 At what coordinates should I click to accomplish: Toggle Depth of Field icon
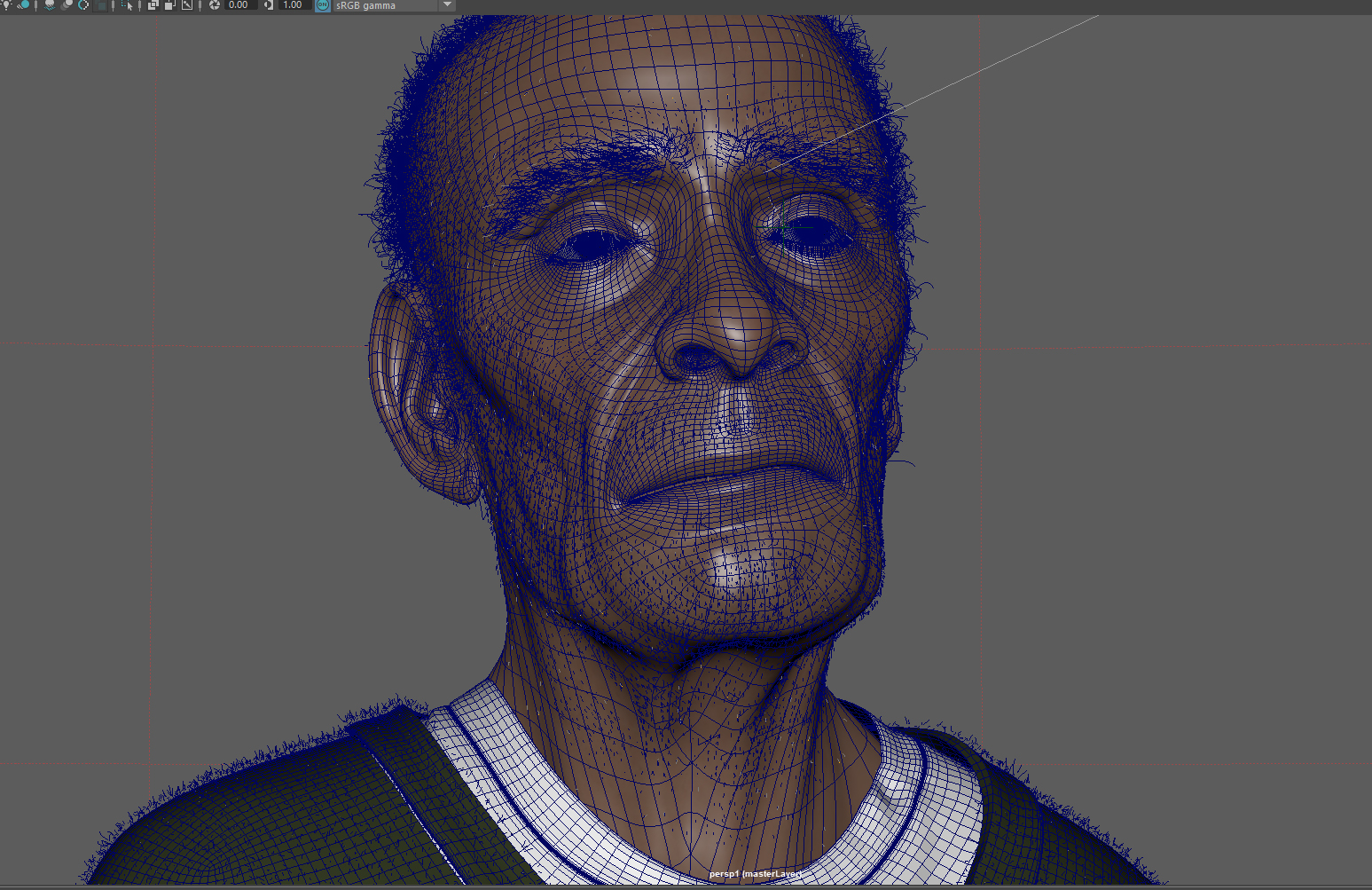(x=100, y=4)
